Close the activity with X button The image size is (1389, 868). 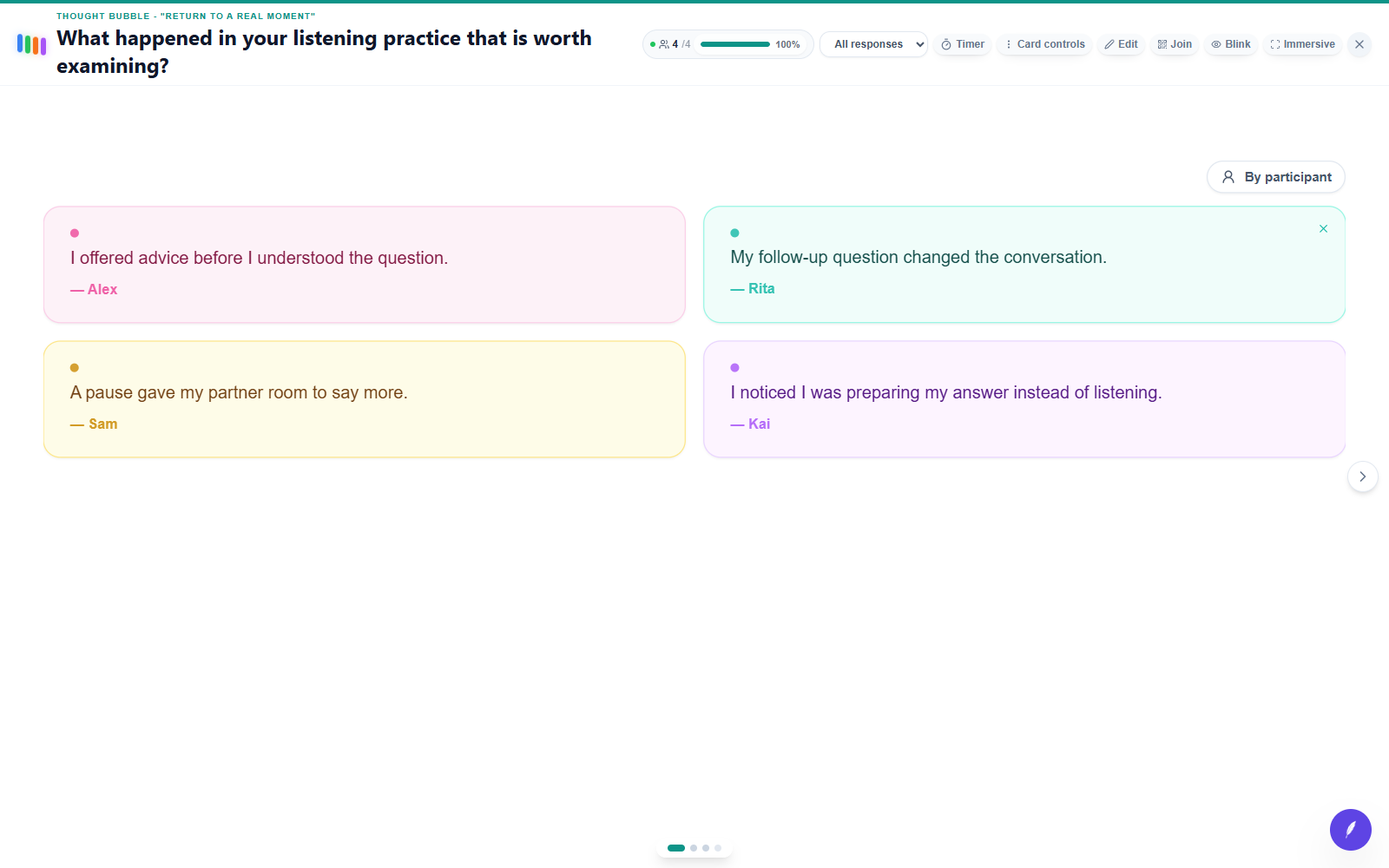coord(1359,44)
